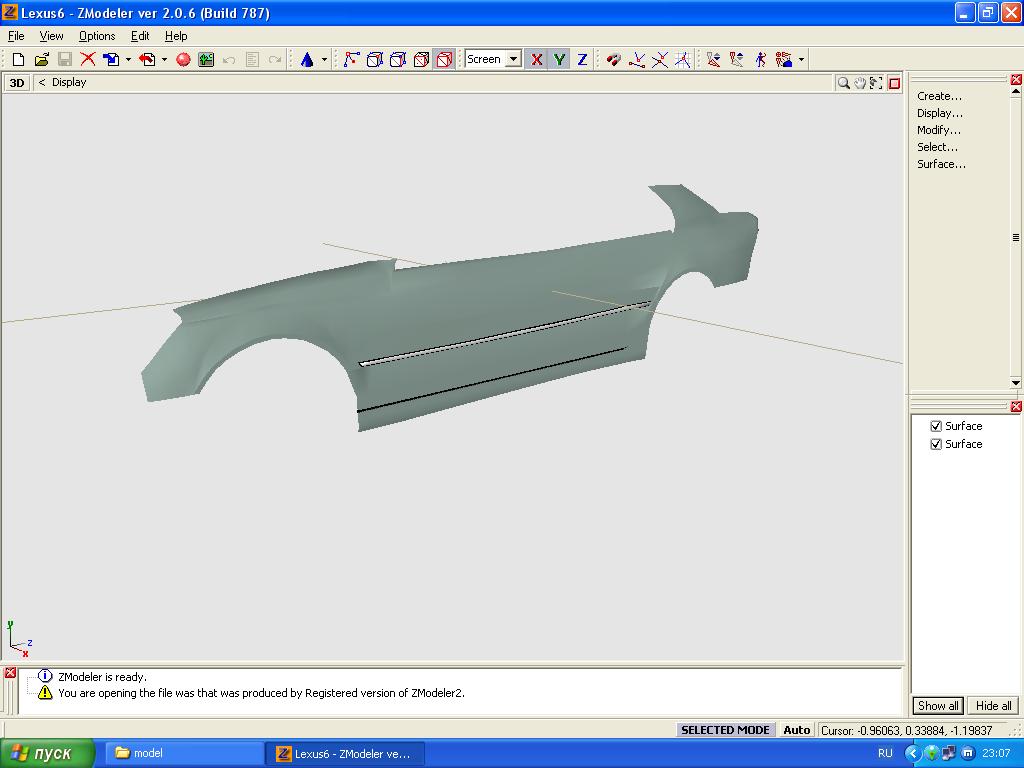Screen dimensions: 1024x768
Task: Uncheck the first Surface checkbox
Action: coord(936,426)
